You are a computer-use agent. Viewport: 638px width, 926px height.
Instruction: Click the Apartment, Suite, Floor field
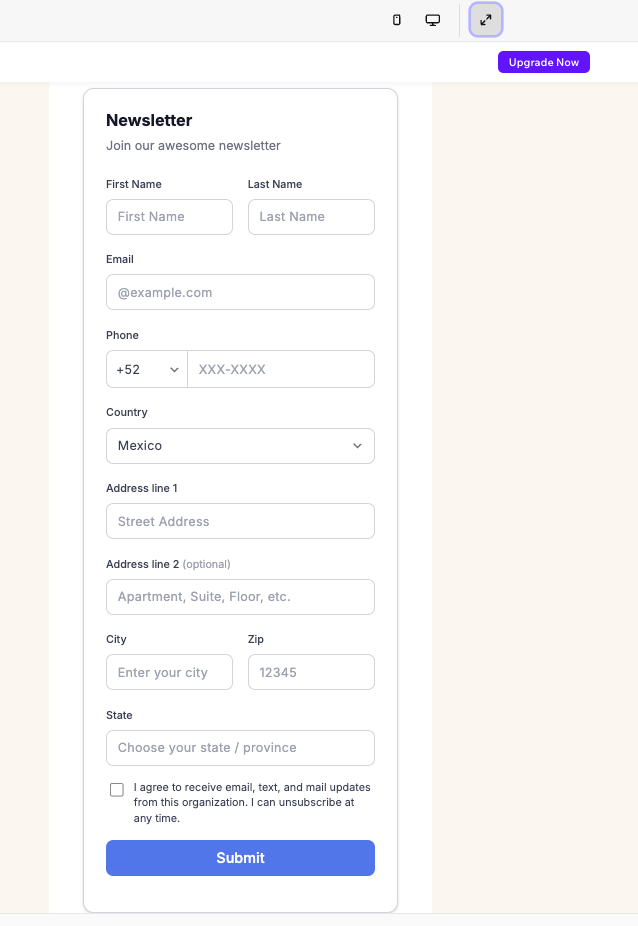click(240, 596)
